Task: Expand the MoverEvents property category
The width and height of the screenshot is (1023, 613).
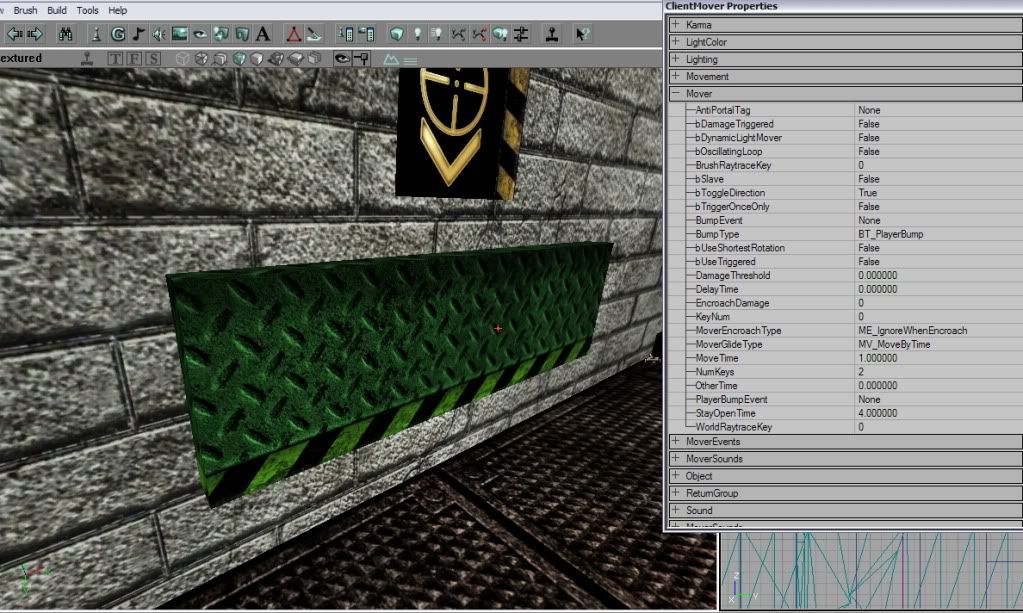Action: click(676, 441)
